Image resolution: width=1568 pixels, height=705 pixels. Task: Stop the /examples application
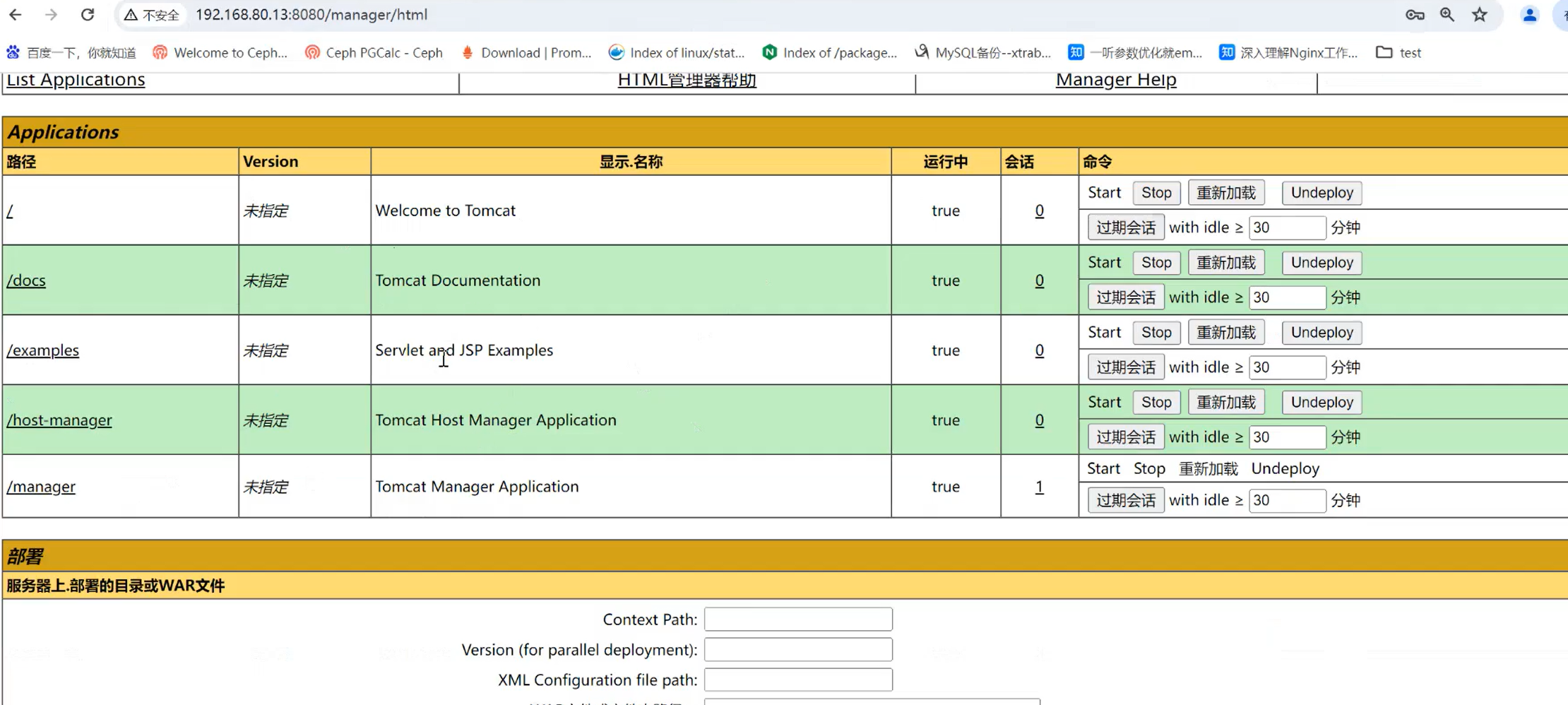[1156, 333]
